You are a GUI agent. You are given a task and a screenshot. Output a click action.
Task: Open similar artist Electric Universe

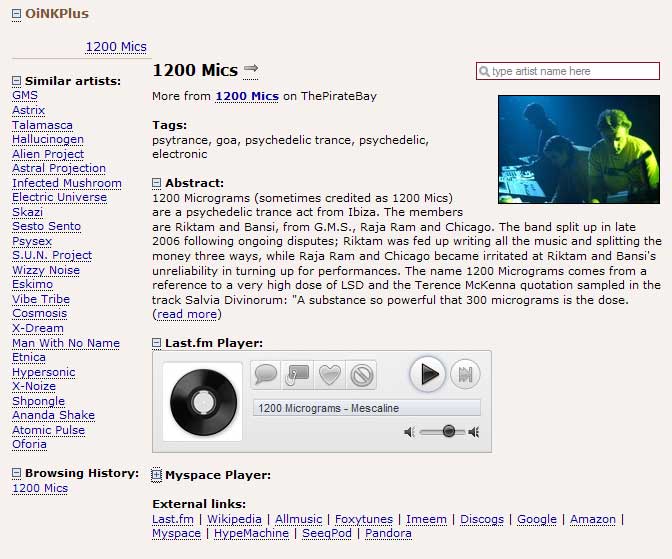(60, 197)
